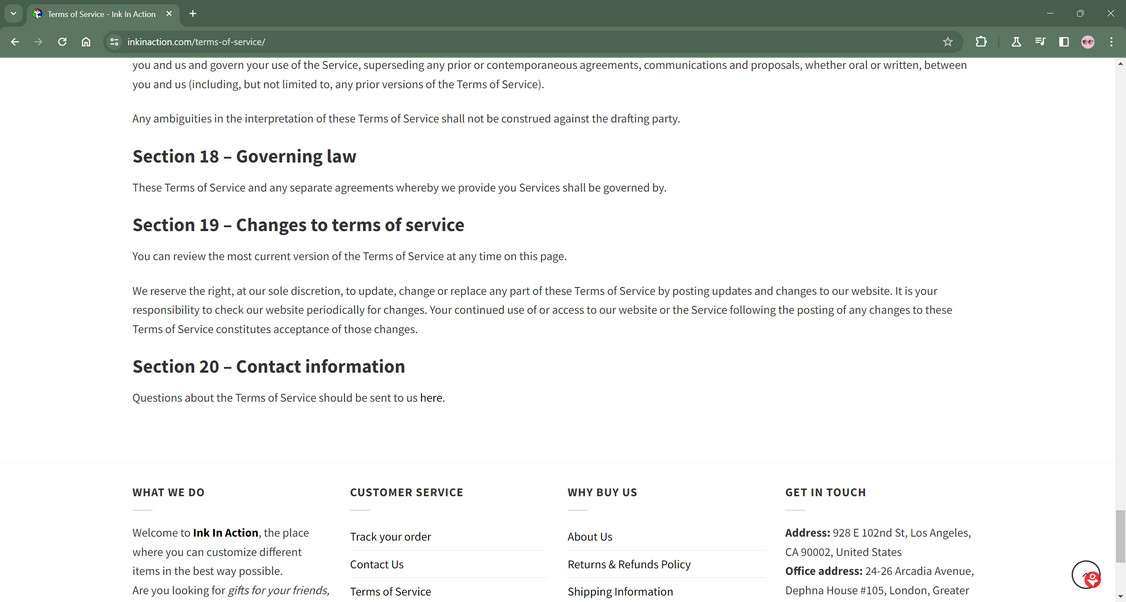This screenshot has width=1126, height=602.
Task: Click the back navigation arrow
Action: (x=14, y=42)
